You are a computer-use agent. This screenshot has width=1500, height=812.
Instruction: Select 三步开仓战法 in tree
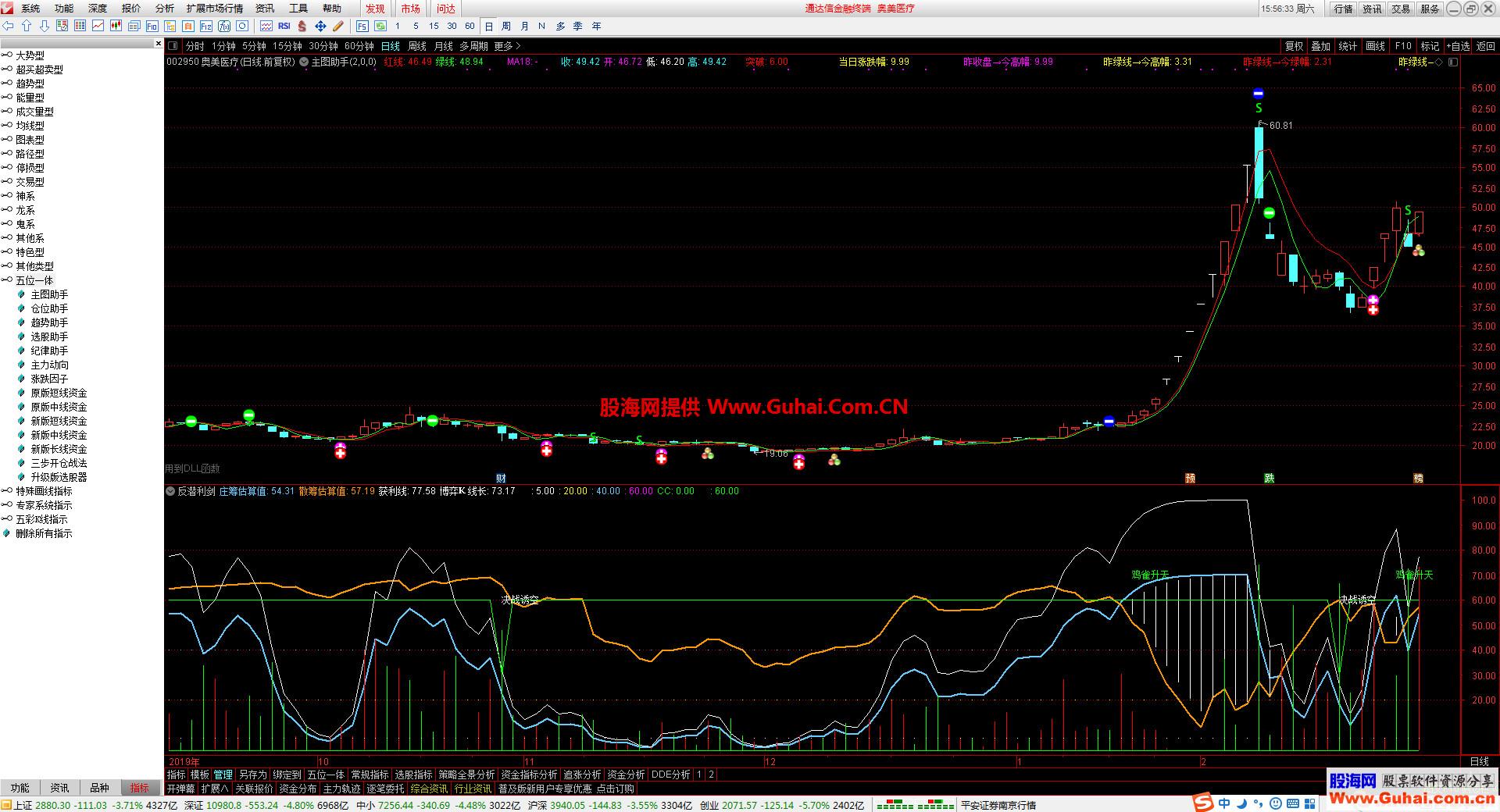59,463
